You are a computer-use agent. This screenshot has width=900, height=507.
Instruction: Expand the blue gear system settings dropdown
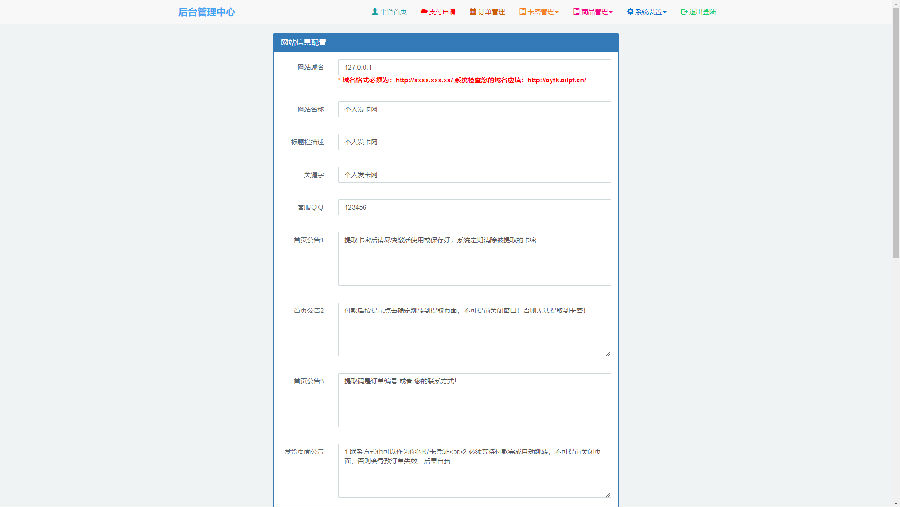[646, 11]
